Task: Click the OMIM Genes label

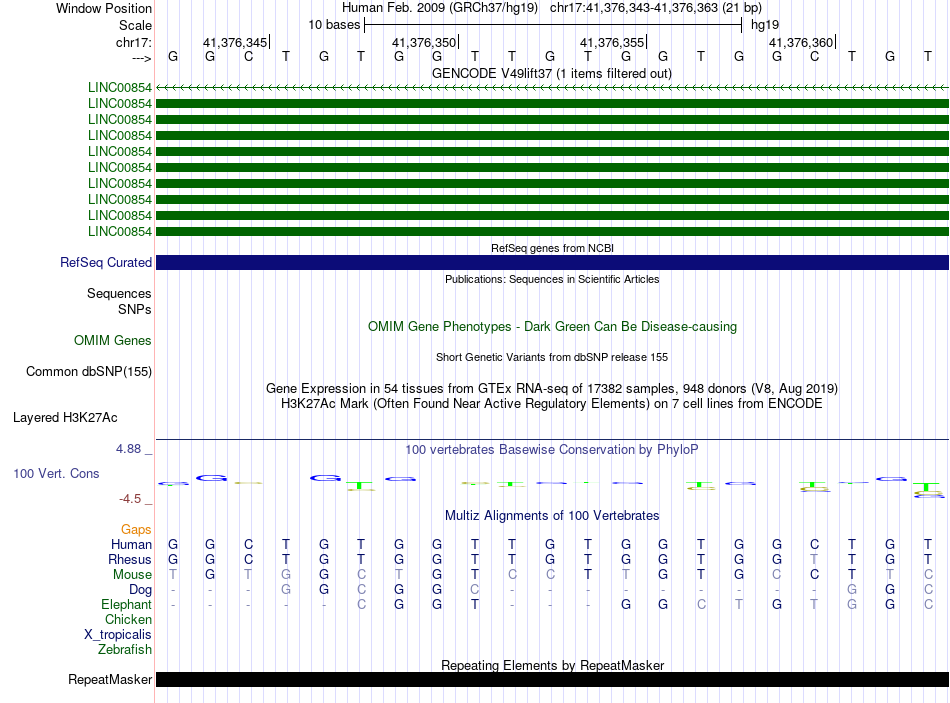Action: (112, 341)
